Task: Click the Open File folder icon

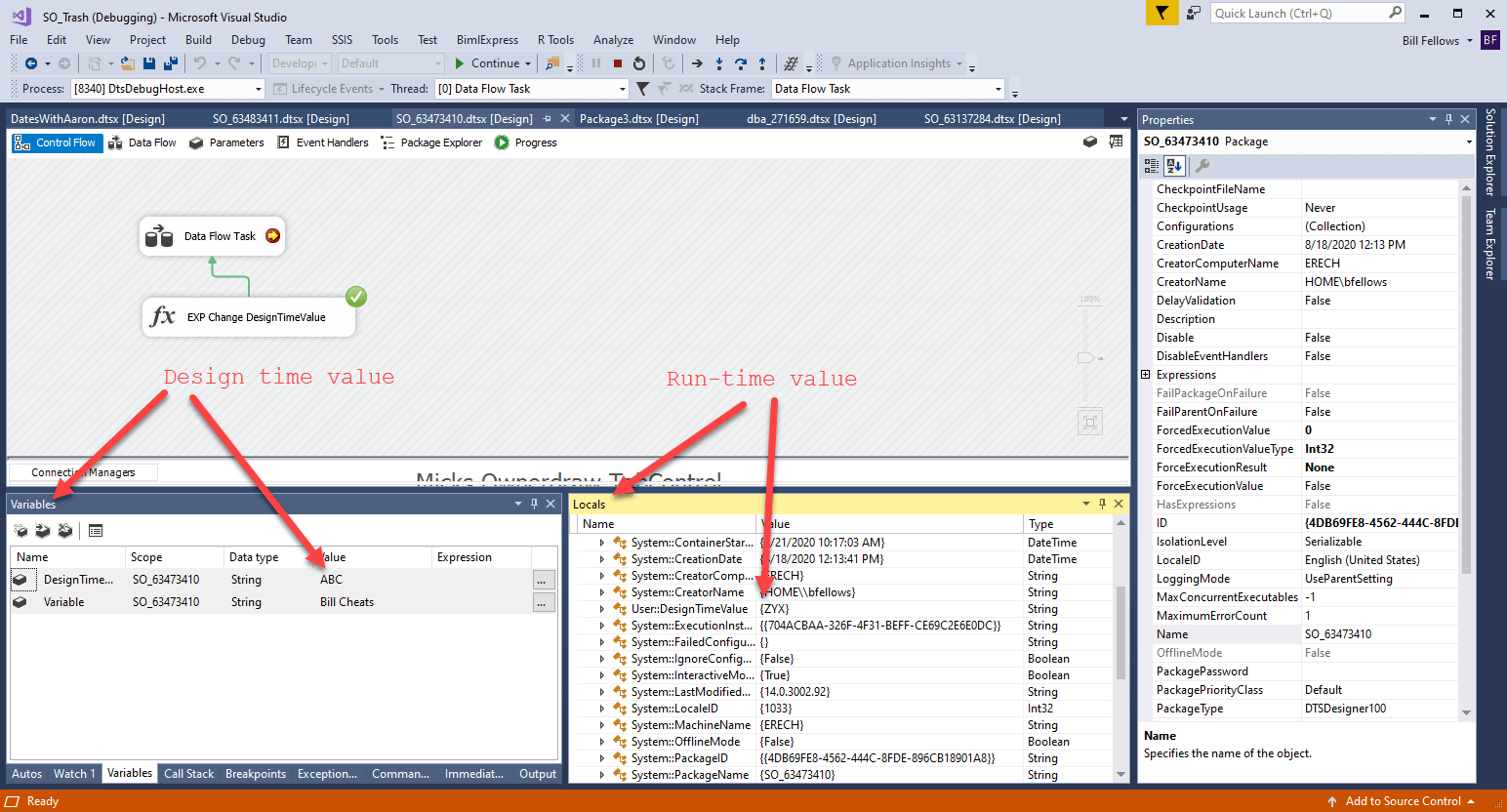Action: pos(127,63)
